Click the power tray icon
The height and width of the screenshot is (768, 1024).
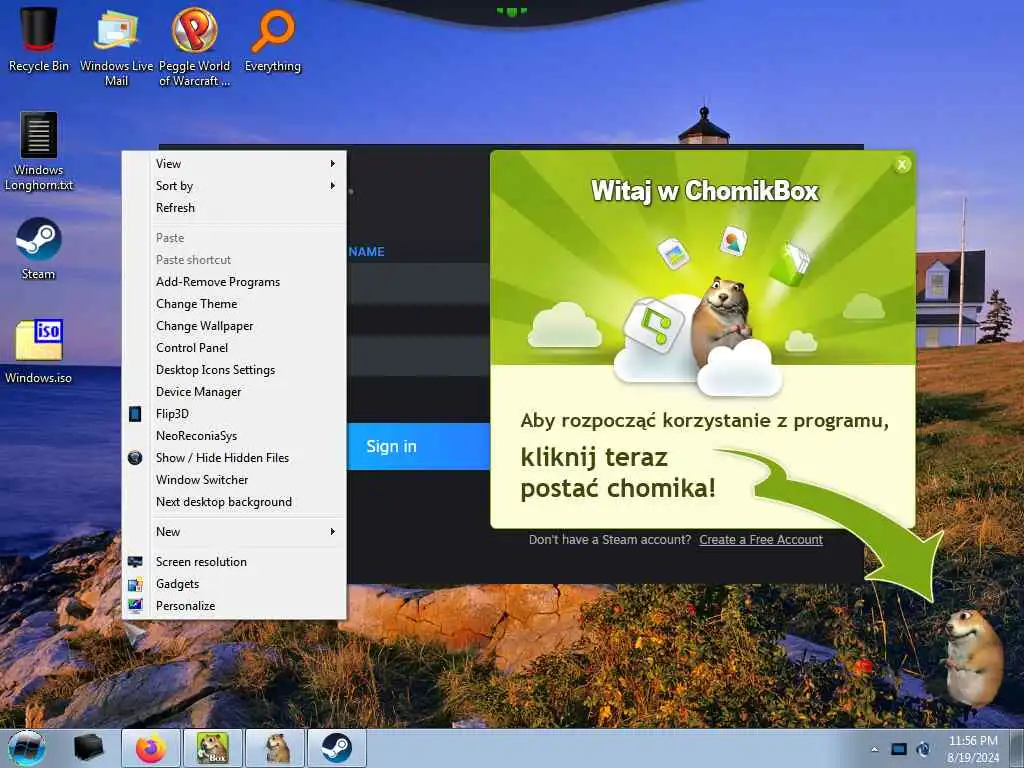click(923, 749)
